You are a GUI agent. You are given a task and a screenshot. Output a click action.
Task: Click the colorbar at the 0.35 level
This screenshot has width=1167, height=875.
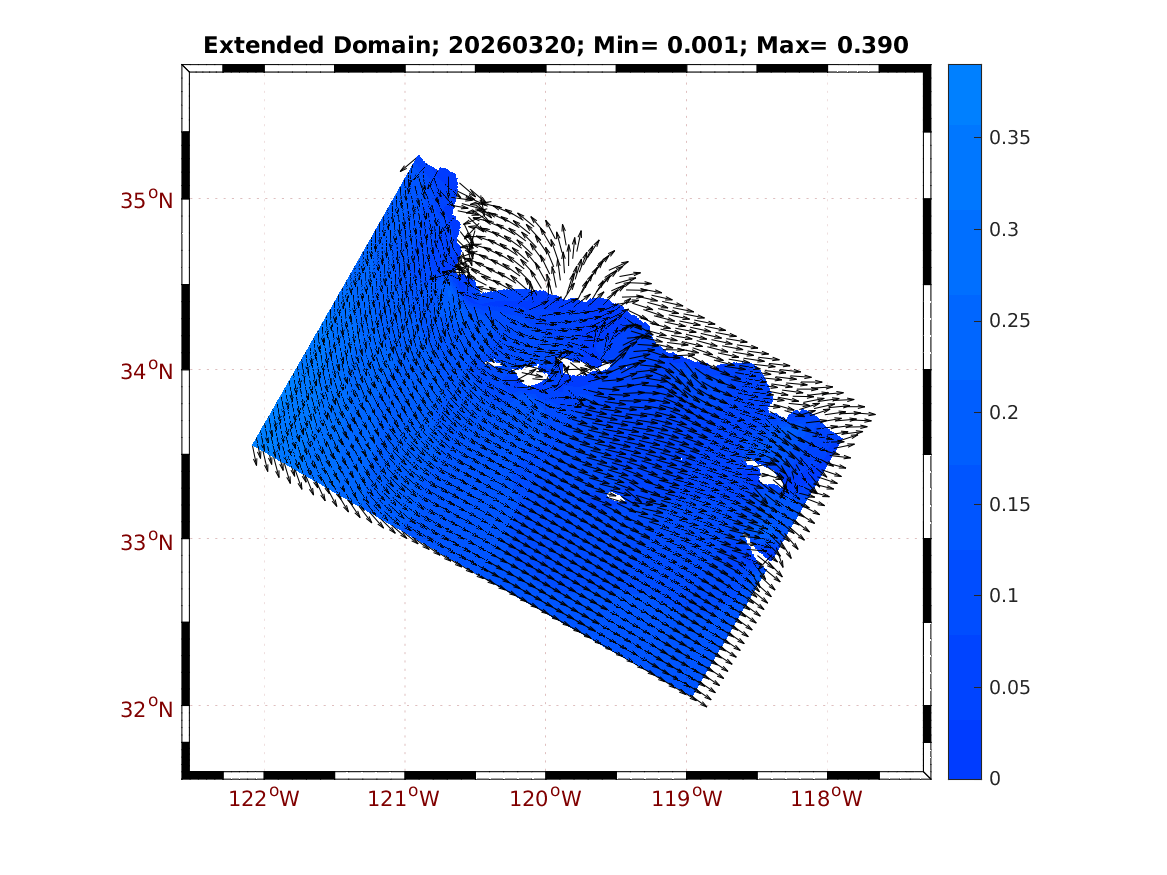click(965, 137)
